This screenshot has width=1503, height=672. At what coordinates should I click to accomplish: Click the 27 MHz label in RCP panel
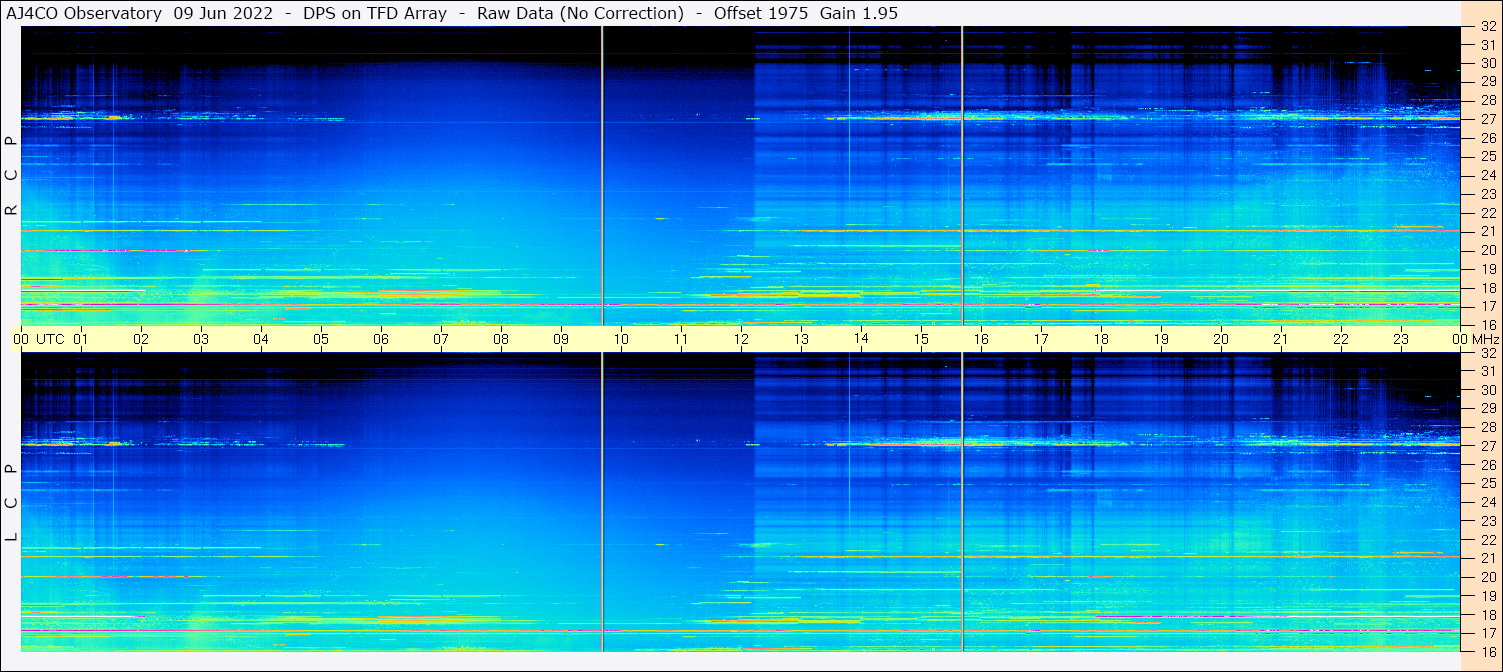pyautogui.click(x=1487, y=119)
